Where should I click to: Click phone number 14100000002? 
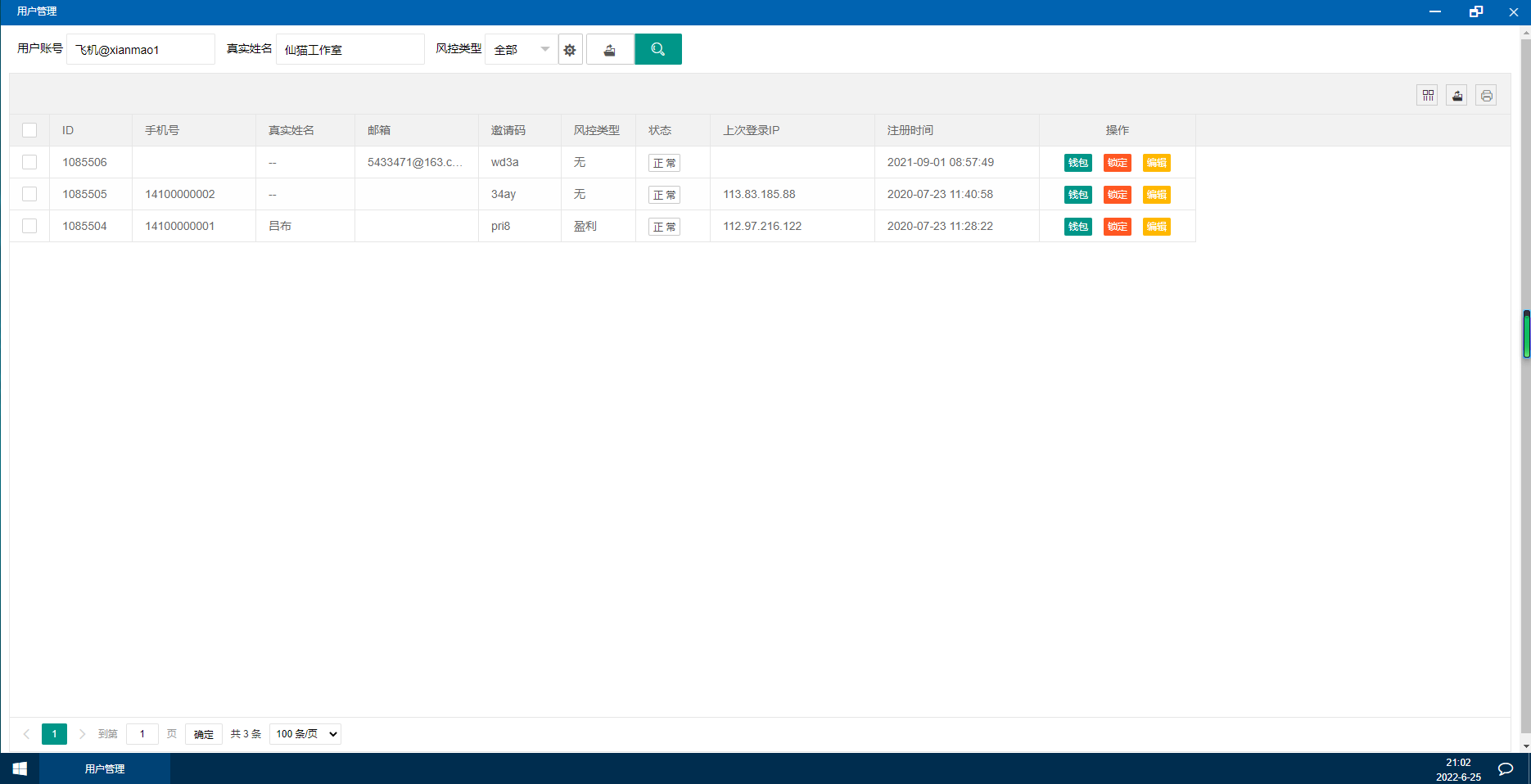coord(180,194)
